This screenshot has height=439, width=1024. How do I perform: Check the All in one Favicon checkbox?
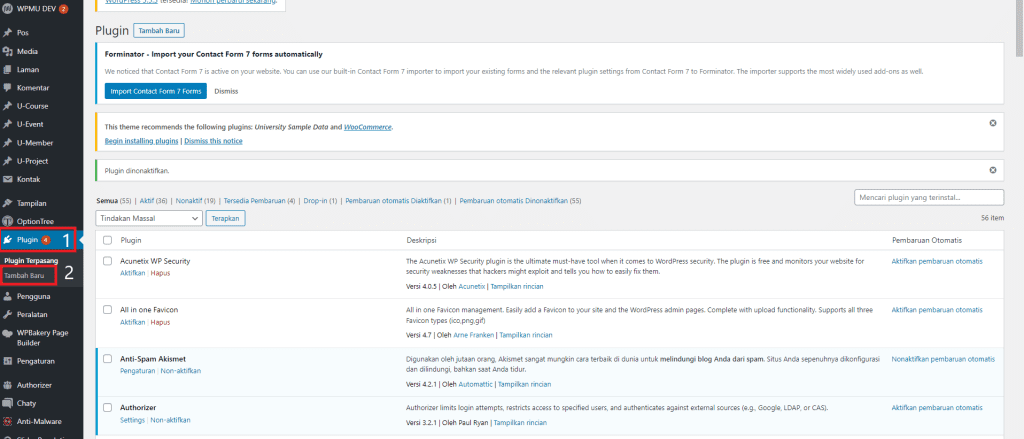point(108,310)
